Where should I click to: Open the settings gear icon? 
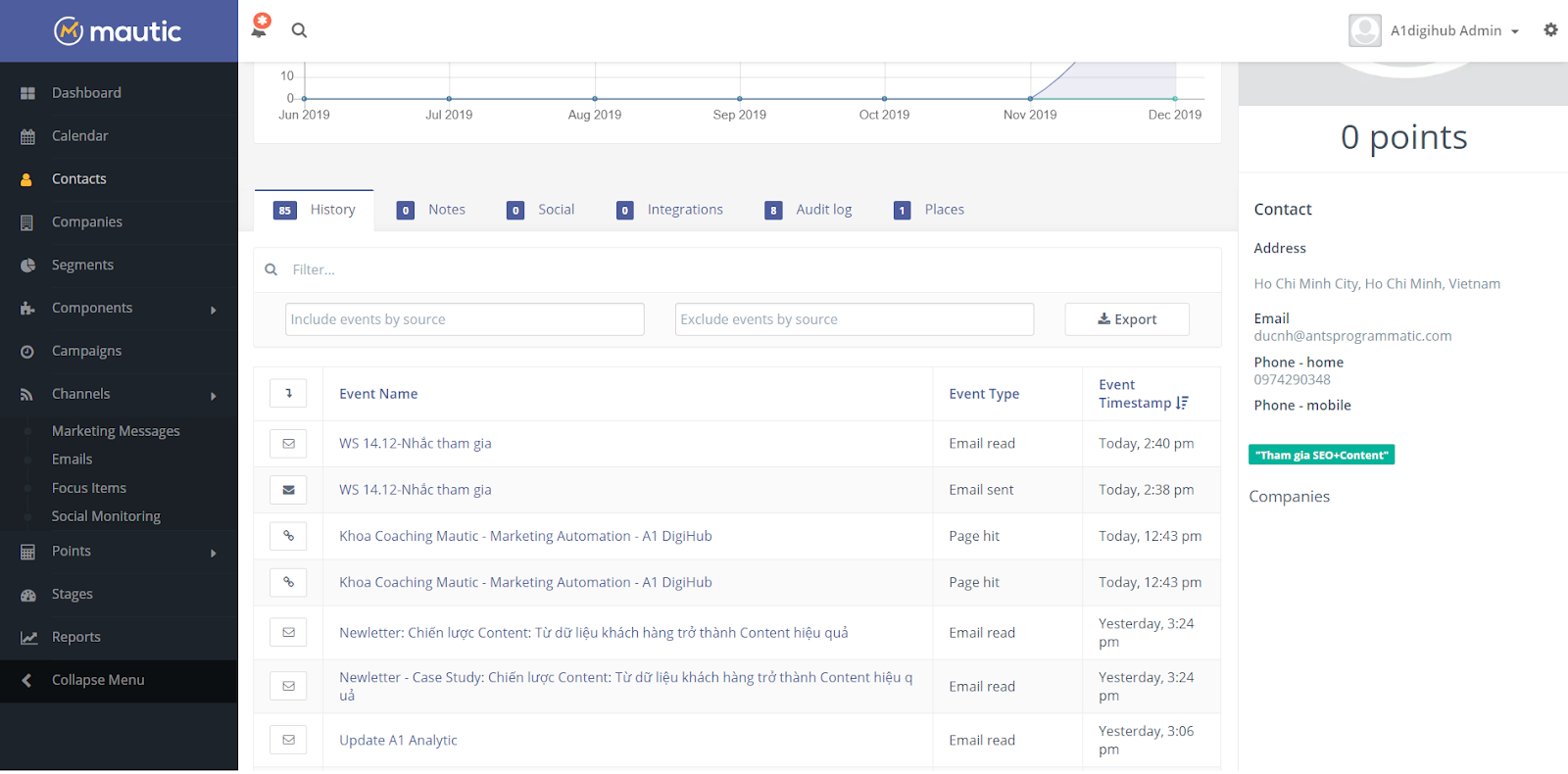pyautogui.click(x=1550, y=30)
